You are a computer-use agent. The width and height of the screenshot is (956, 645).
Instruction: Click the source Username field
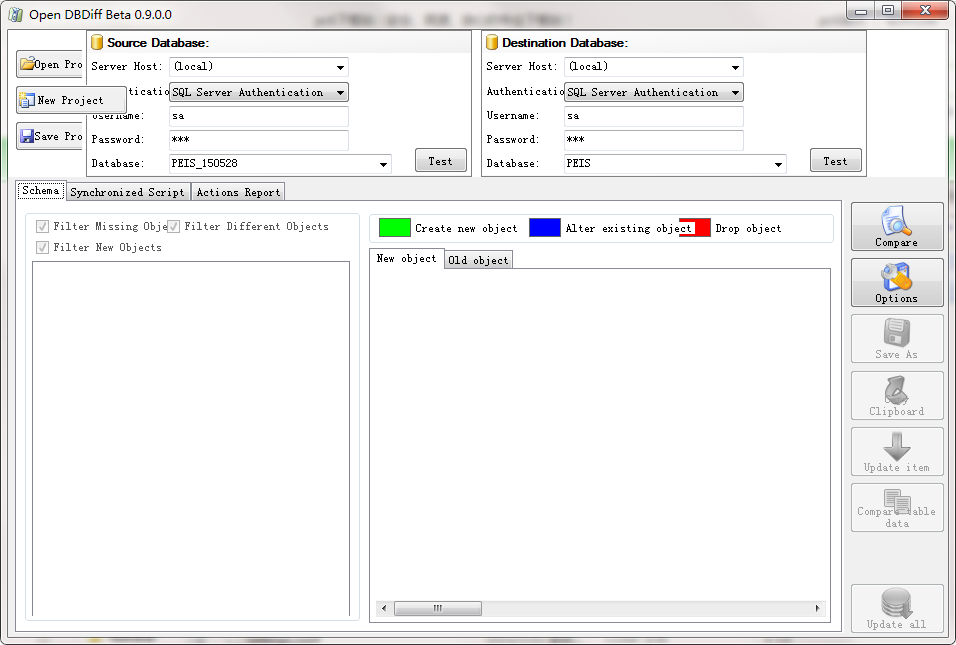click(259, 116)
